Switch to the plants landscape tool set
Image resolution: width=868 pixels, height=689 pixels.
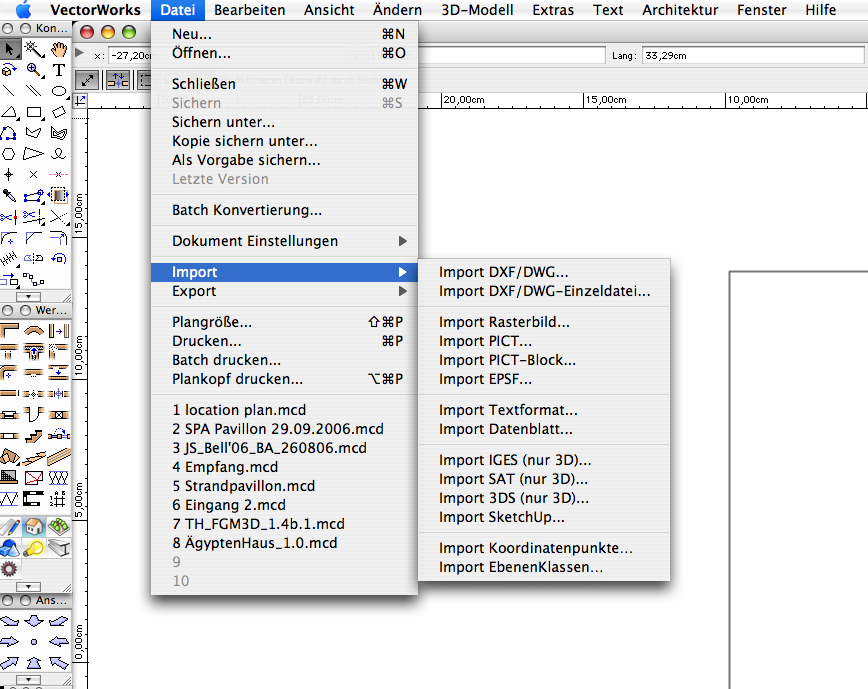click(x=59, y=526)
